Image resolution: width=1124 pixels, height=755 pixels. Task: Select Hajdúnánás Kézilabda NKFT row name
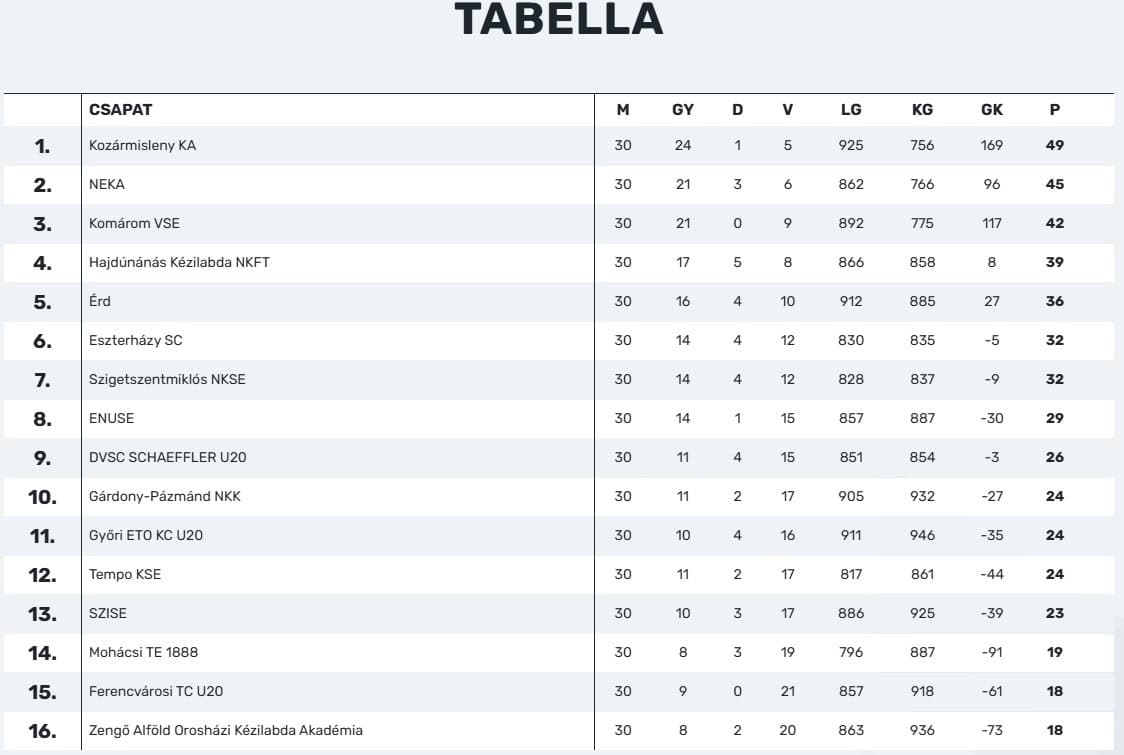pos(179,262)
